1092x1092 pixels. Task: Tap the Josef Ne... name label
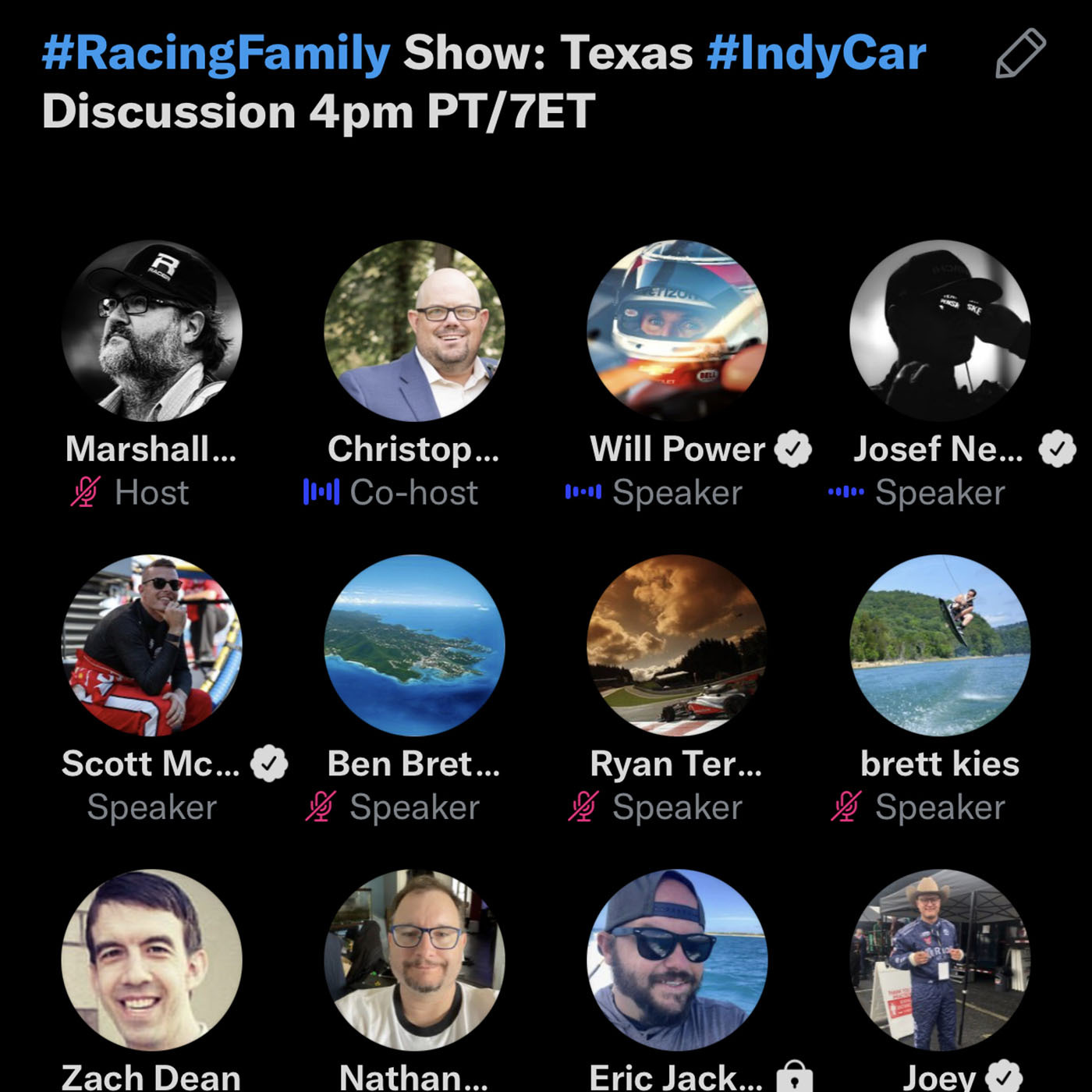click(x=938, y=449)
